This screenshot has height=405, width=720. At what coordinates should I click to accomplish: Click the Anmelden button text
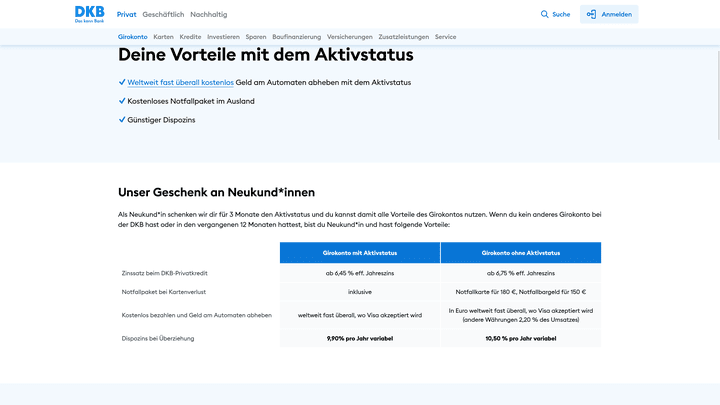pyautogui.click(x=617, y=14)
